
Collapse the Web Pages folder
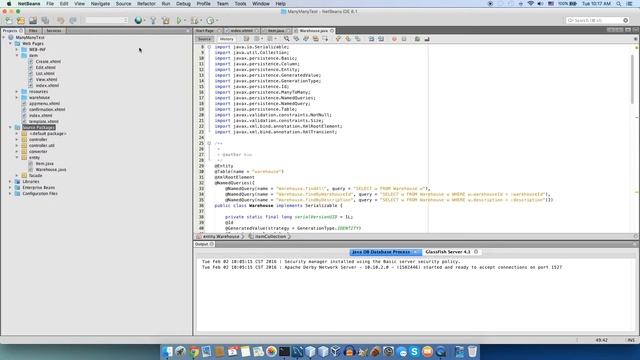point(11,43)
